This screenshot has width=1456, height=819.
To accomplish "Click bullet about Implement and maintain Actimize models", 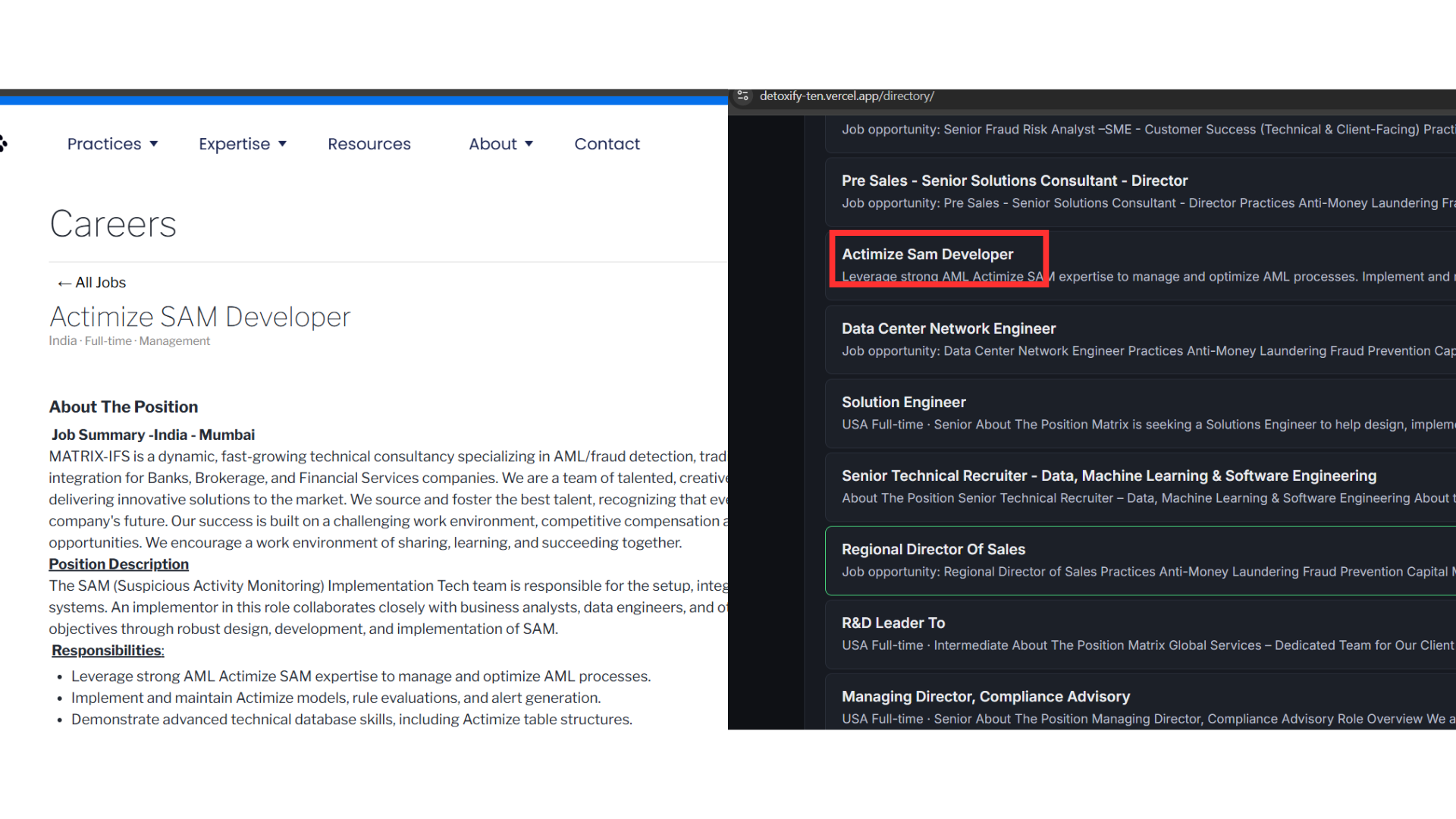I will pyautogui.click(x=336, y=698).
